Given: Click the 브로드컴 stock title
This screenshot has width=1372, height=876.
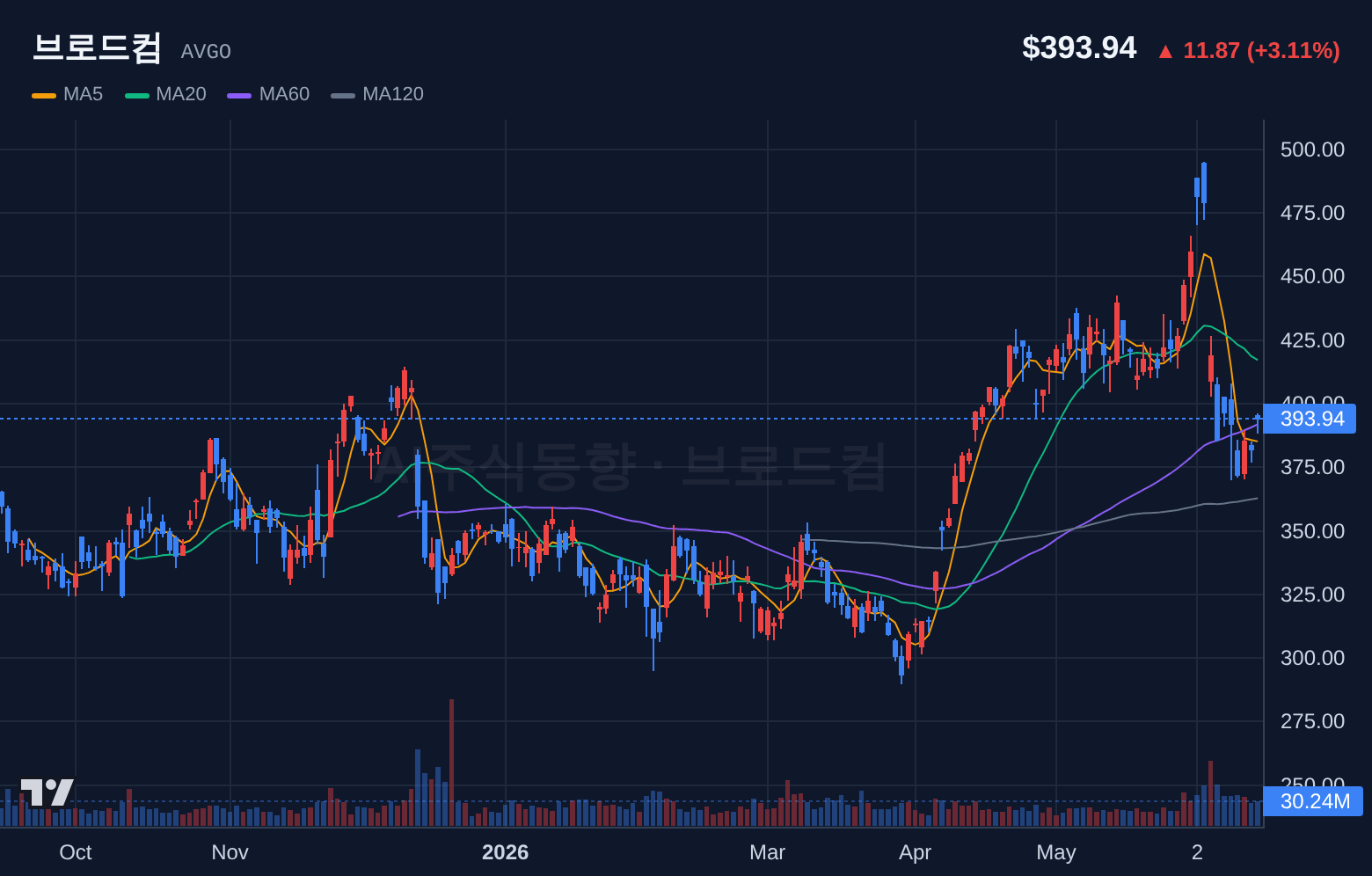Looking at the screenshot, I should [97, 48].
